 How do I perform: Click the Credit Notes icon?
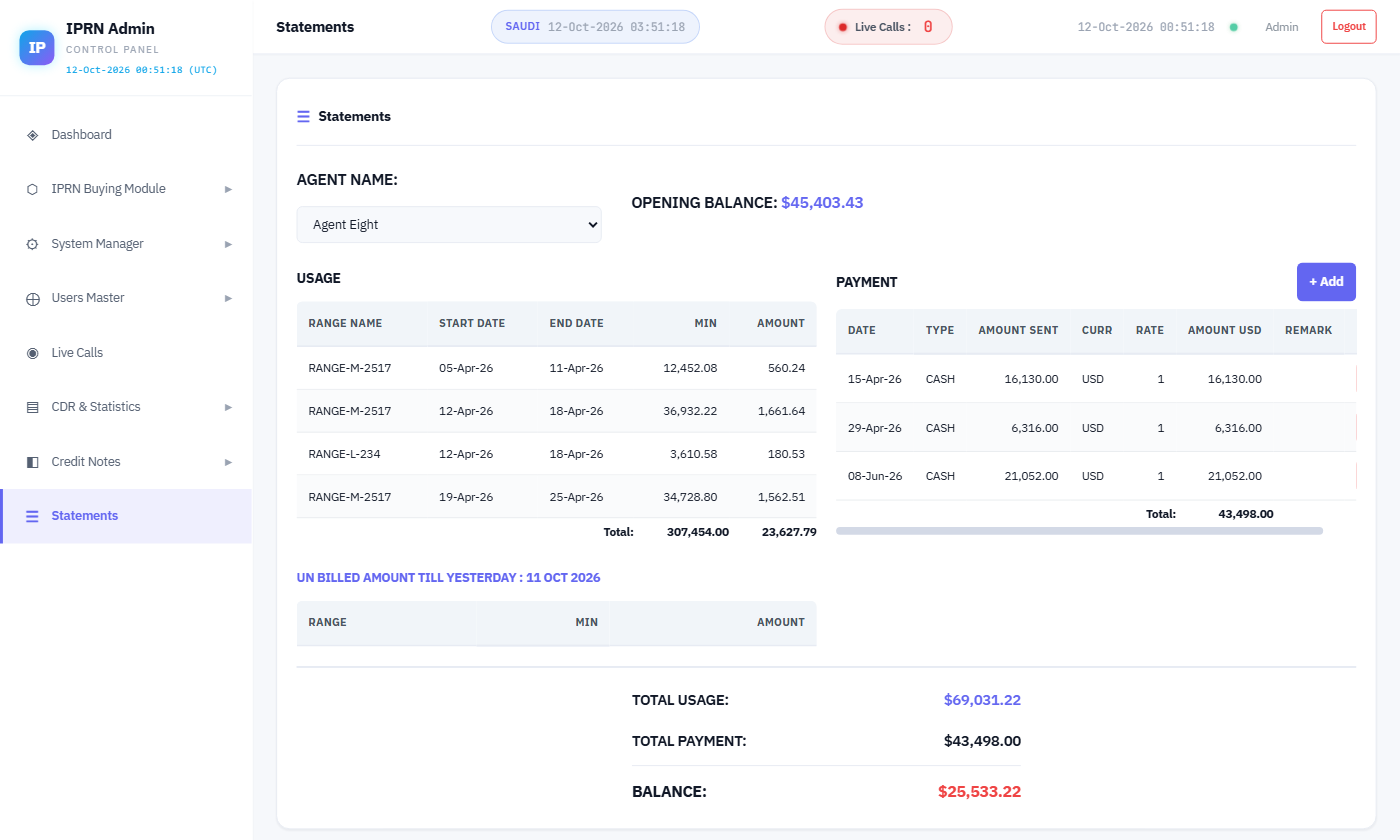click(x=32, y=462)
